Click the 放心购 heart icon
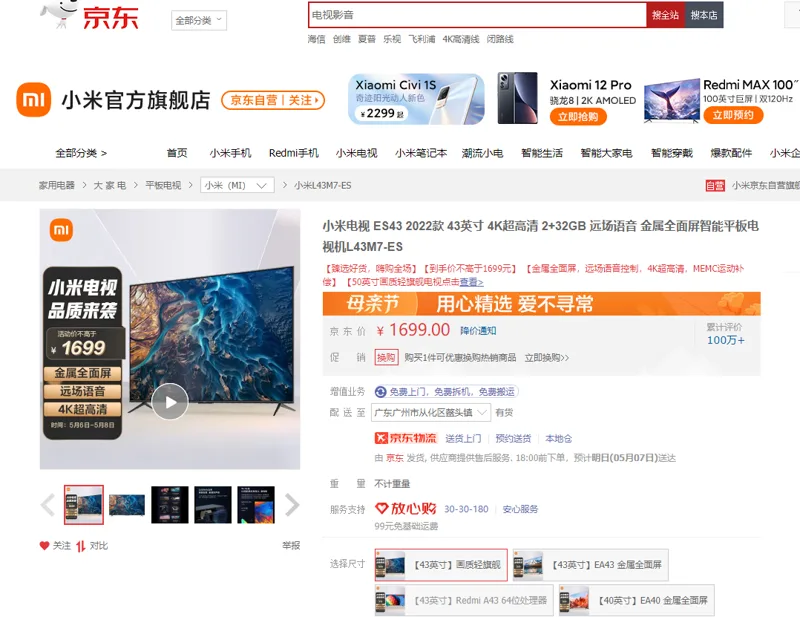Viewport: 800px width, 617px height. [x=382, y=508]
